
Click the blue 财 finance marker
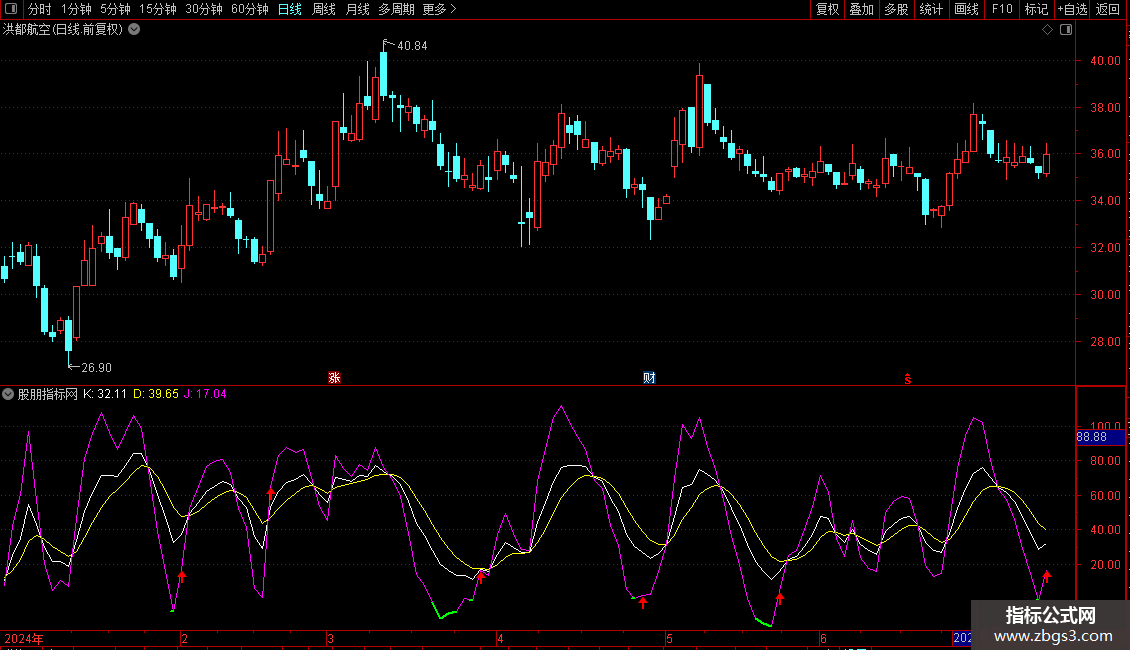(x=649, y=378)
